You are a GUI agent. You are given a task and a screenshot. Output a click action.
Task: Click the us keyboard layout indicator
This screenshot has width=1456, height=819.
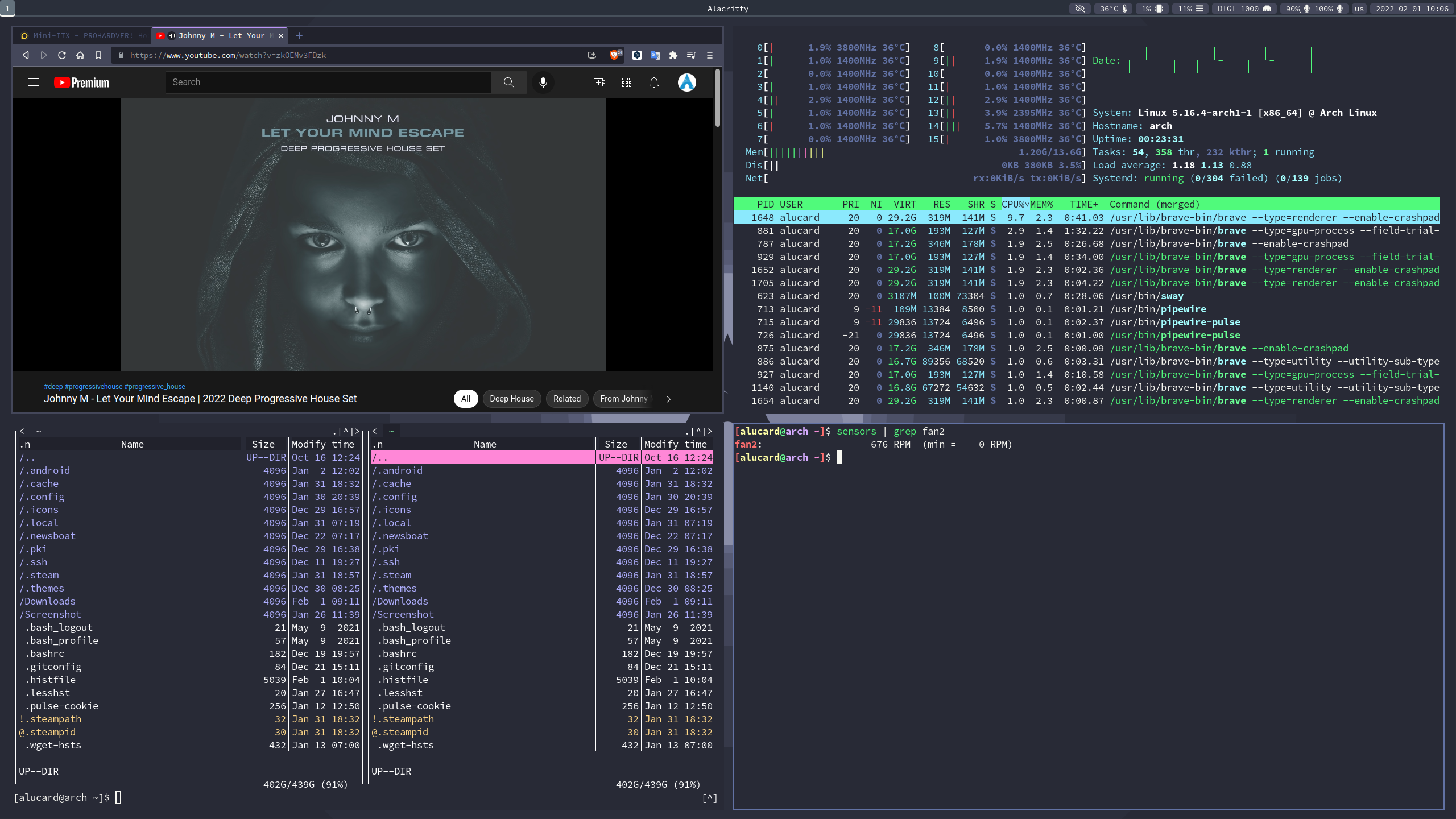pyautogui.click(x=1359, y=9)
